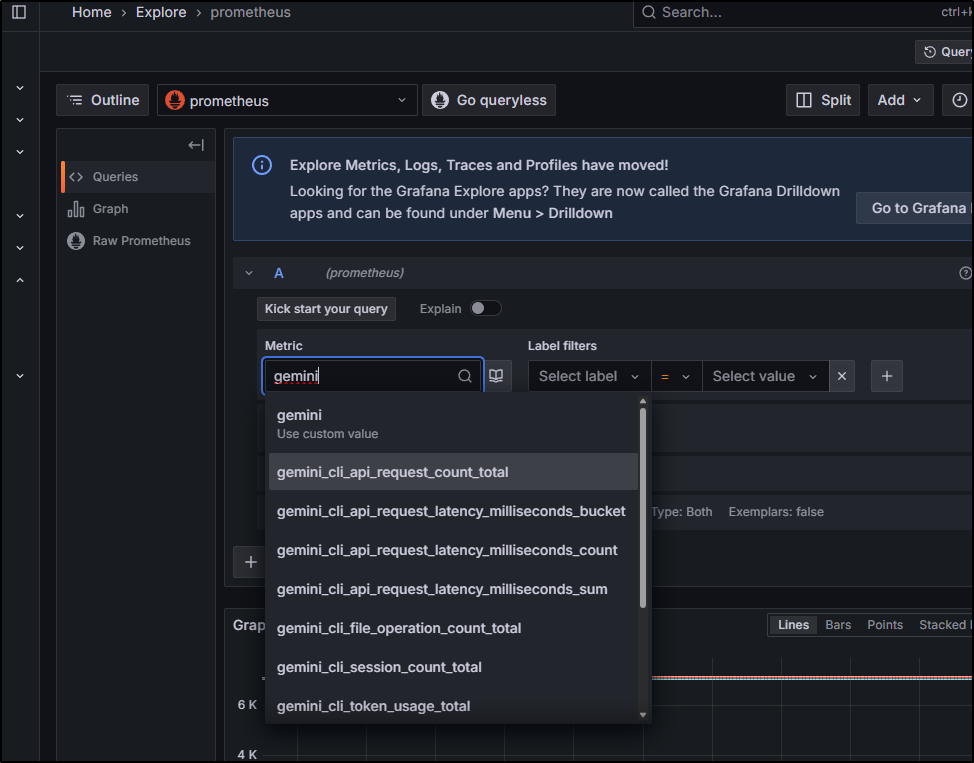Click scrollbar down arrow in metric list
The width and height of the screenshot is (974, 763).
point(643,715)
